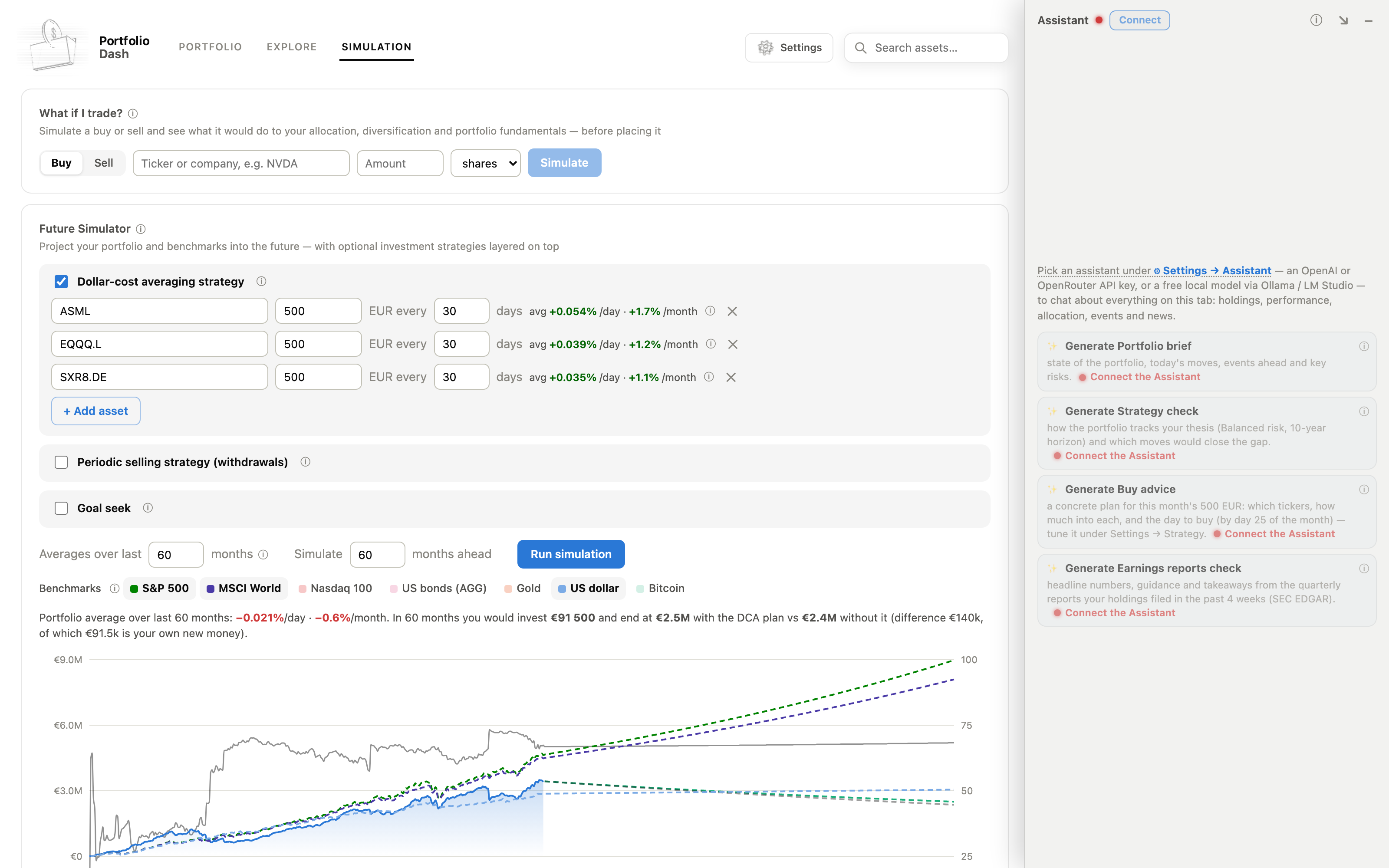Show info for EQQQ.L average return
This screenshot has height=868, width=1389.
coord(711,344)
